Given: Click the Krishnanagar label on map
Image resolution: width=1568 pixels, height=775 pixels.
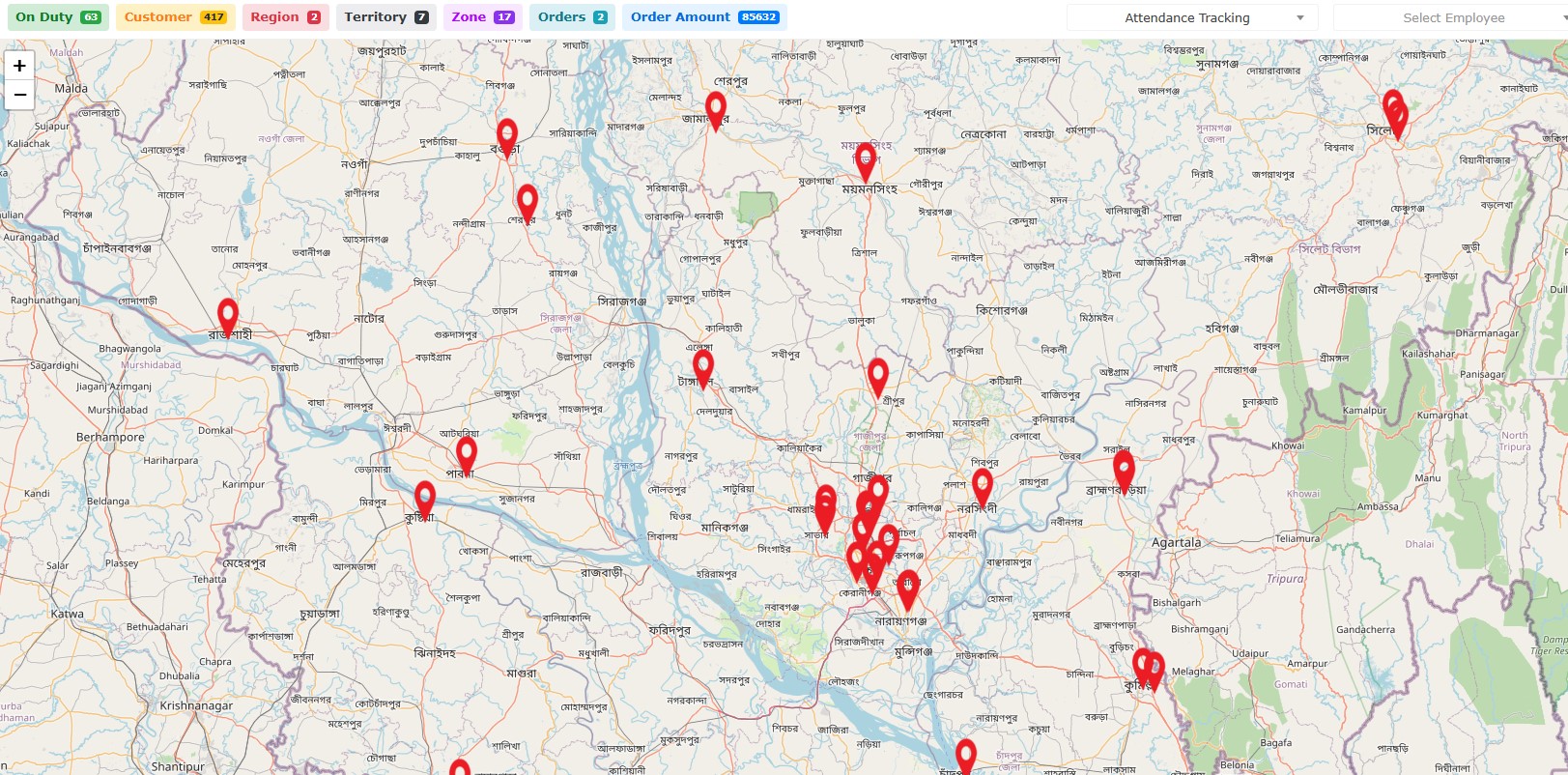Looking at the screenshot, I should click(196, 706).
